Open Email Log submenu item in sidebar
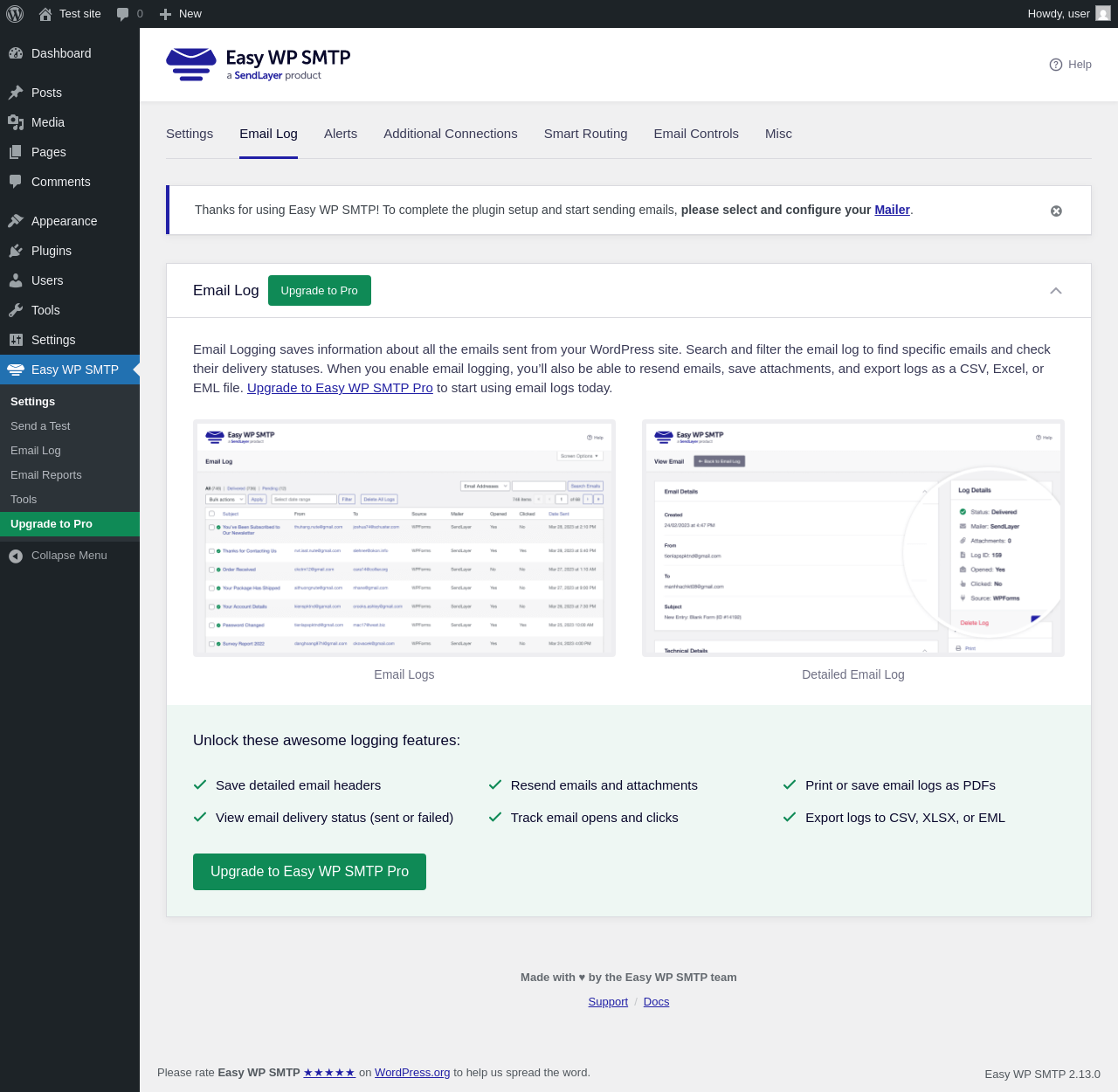Screen dimensions: 1118x1092 [36, 451]
